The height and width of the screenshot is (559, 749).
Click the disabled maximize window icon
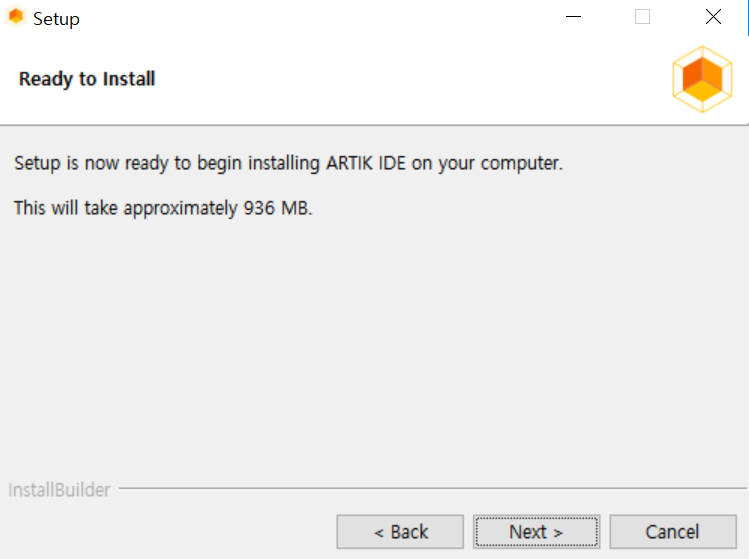642,17
